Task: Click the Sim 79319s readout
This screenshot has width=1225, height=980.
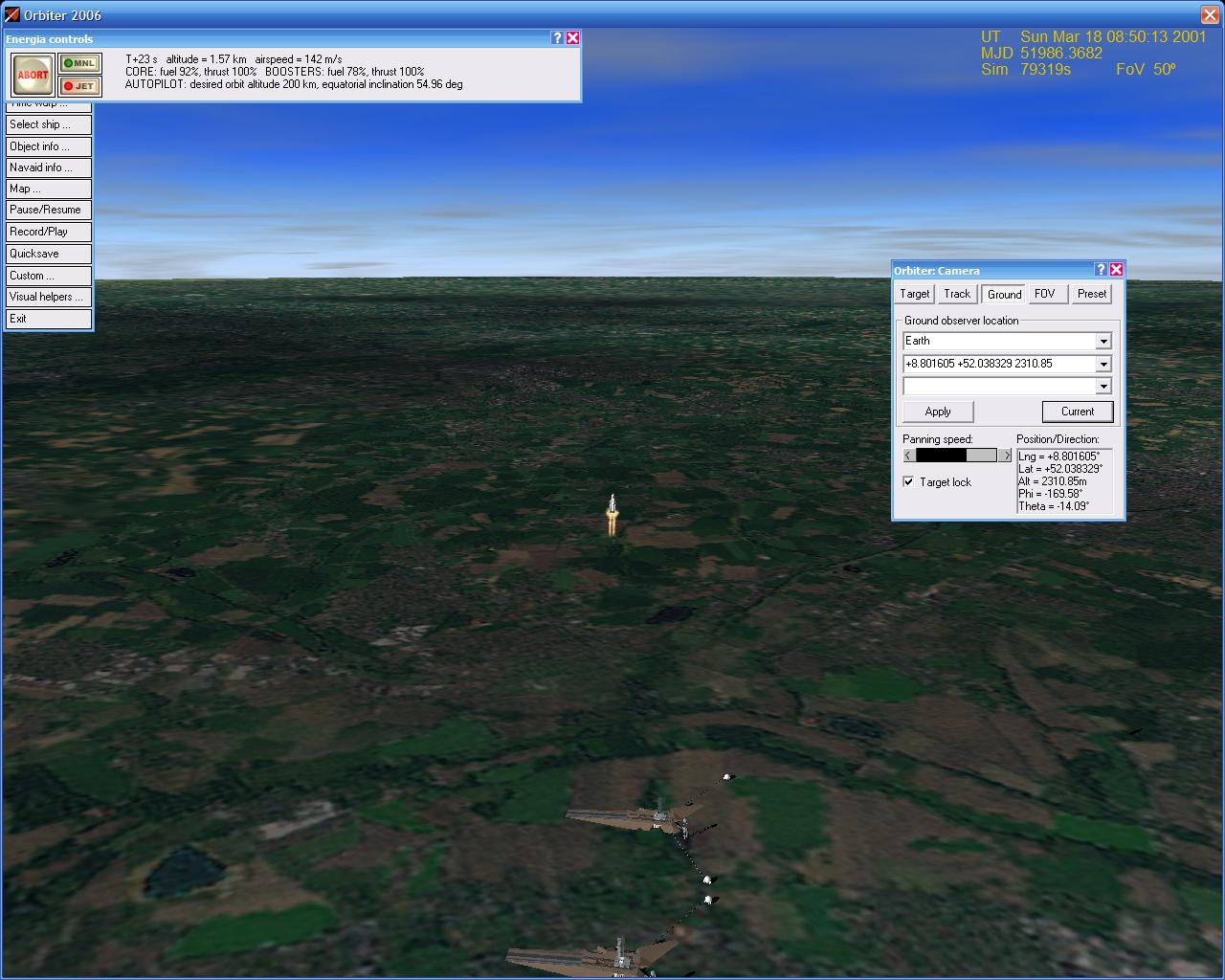Action: [x=1026, y=69]
